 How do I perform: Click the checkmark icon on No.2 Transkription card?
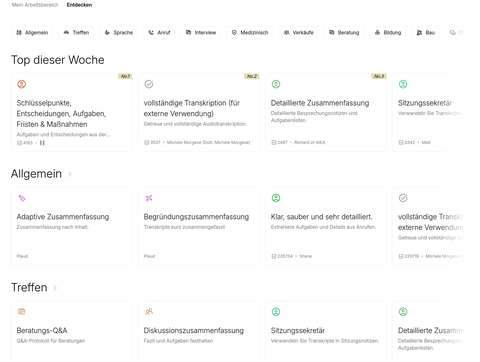pyautogui.click(x=149, y=84)
